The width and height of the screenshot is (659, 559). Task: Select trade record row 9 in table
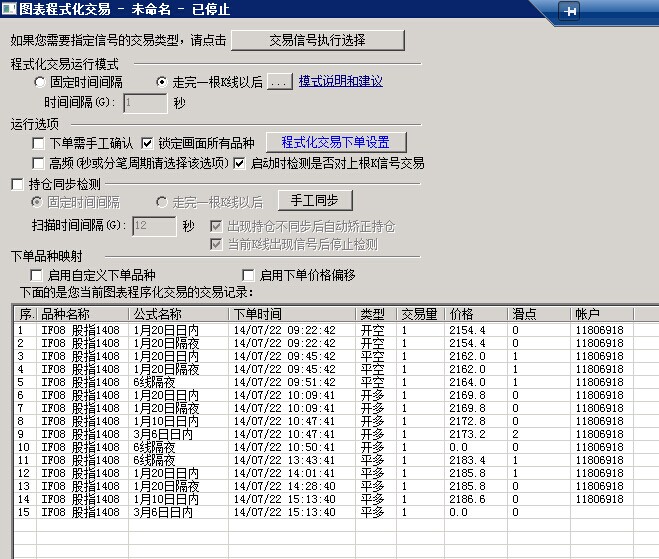[300, 435]
